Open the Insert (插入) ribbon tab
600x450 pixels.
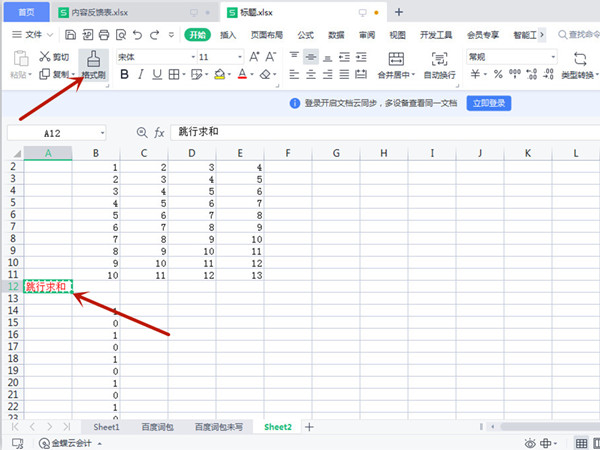click(x=229, y=34)
